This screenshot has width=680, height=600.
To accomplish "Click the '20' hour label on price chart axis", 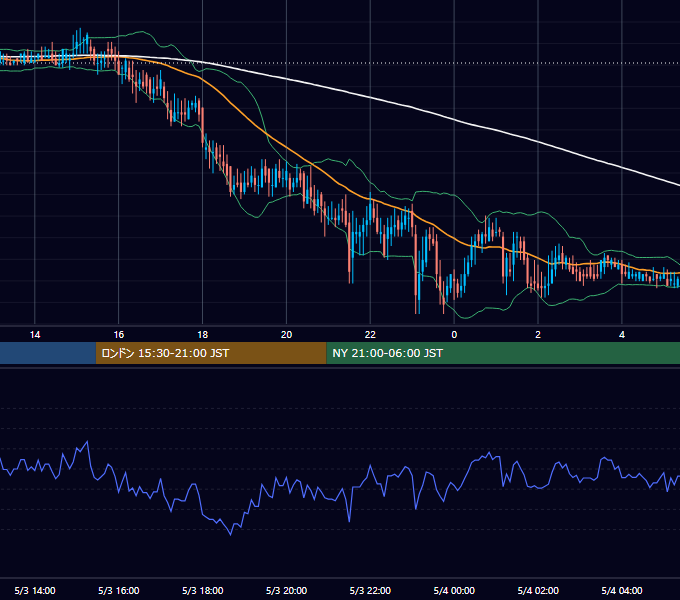I will (x=286, y=335).
